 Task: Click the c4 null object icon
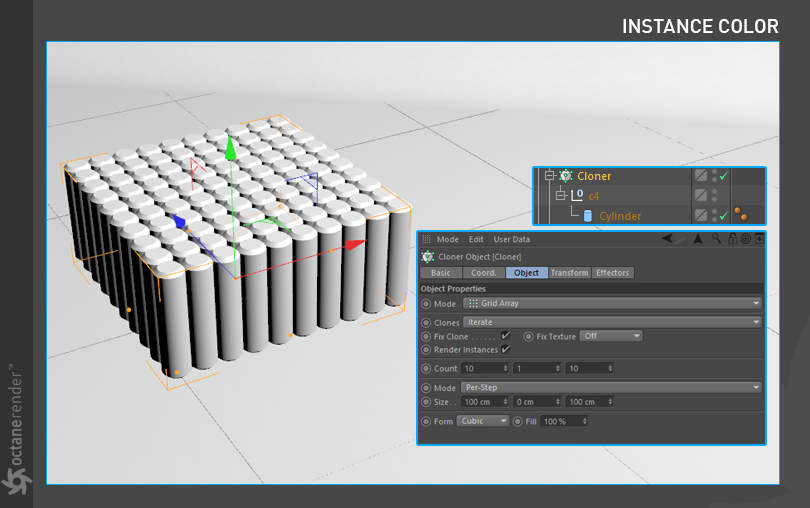(x=577, y=196)
